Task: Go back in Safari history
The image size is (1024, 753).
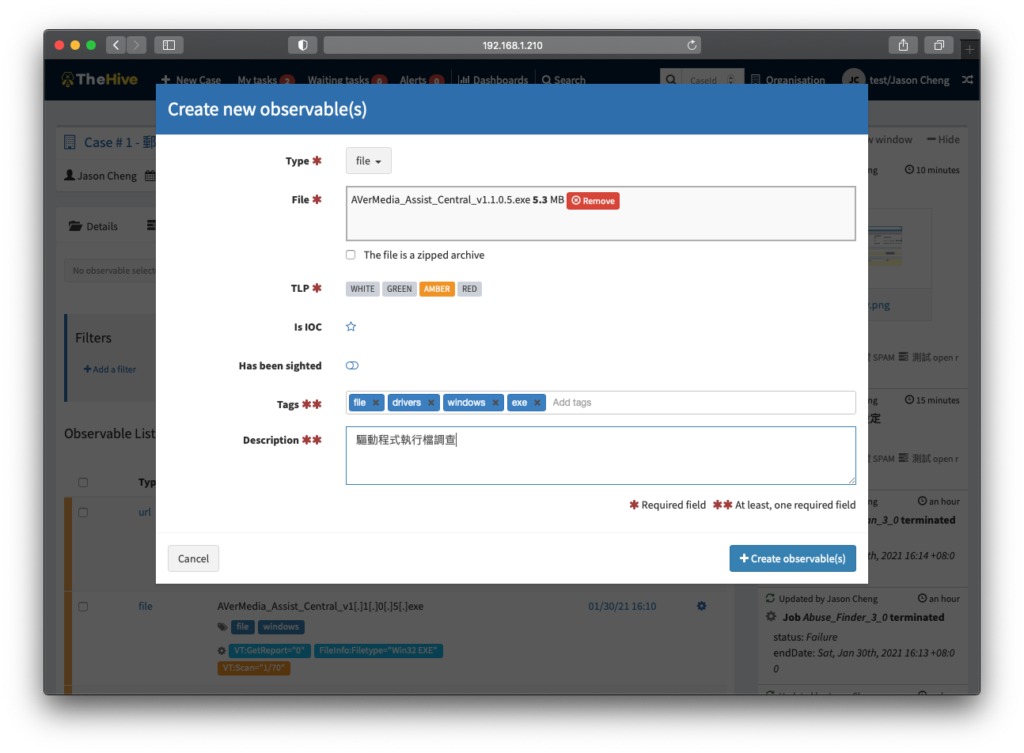Action: pos(116,45)
